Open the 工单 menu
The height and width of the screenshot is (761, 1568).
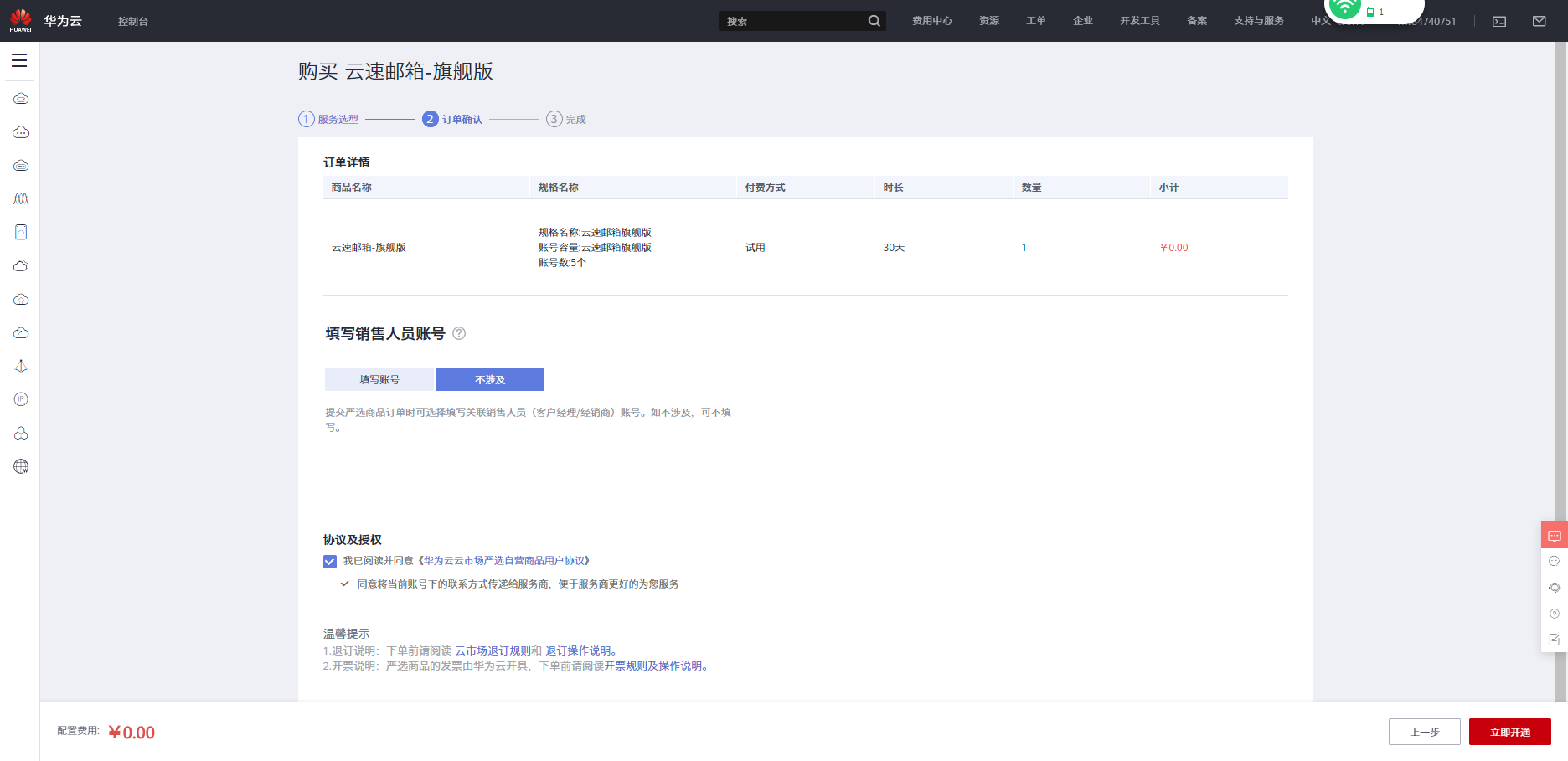click(1036, 21)
